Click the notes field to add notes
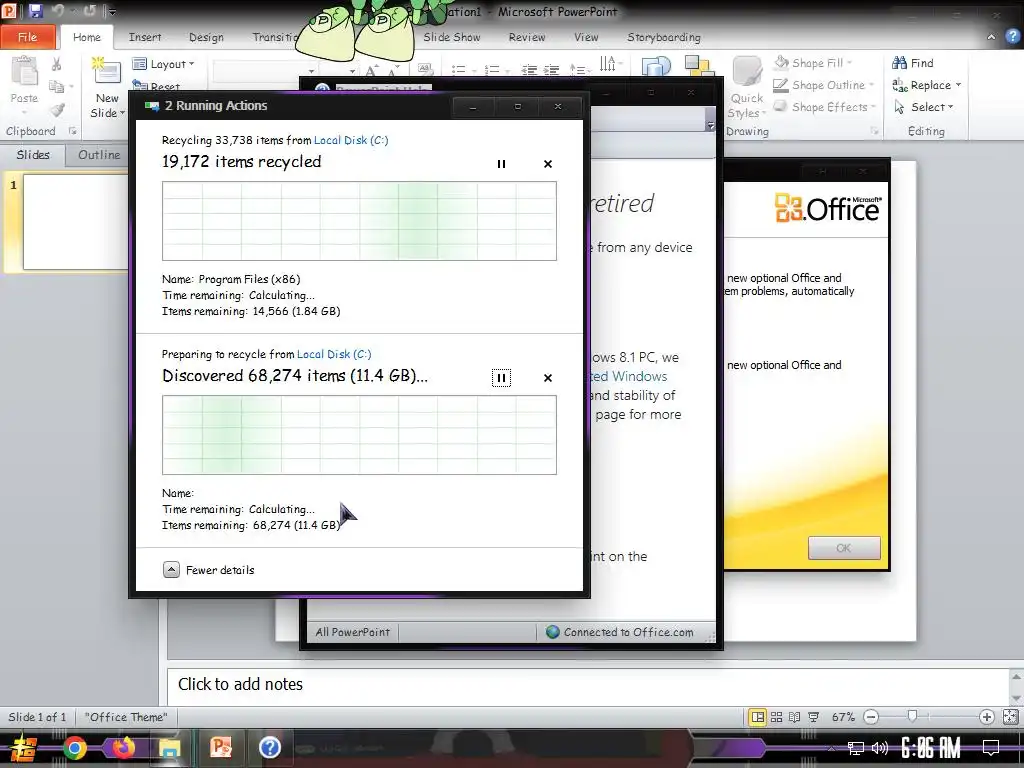The width and height of the screenshot is (1024, 768). click(588, 684)
